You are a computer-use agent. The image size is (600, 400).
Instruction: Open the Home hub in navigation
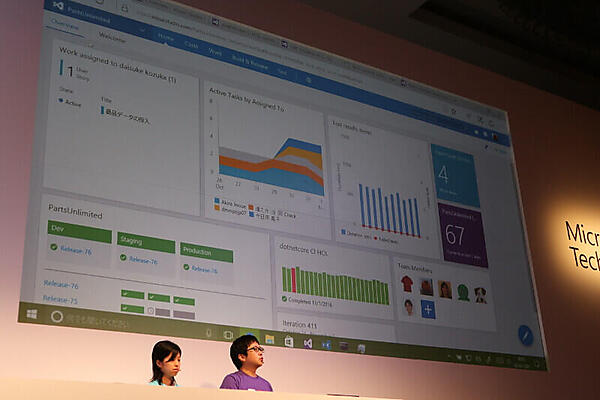point(165,38)
